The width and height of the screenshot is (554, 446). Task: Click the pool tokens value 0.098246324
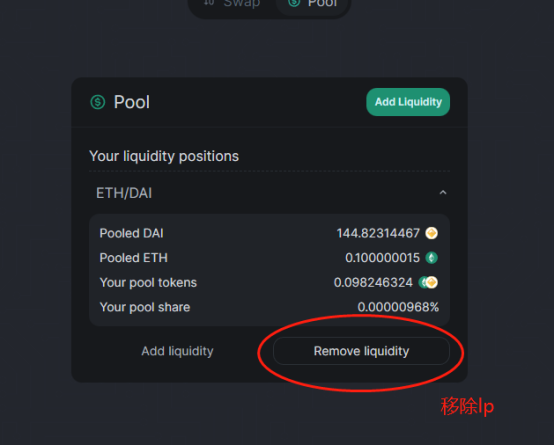(x=373, y=282)
